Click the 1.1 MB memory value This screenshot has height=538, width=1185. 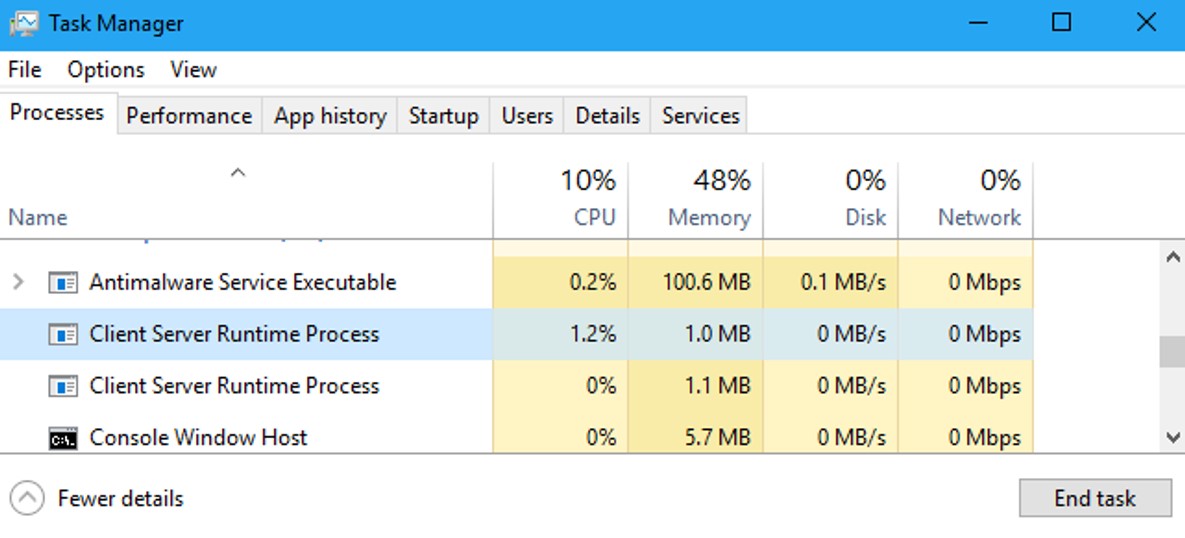pyautogui.click(x=719, y=386)
